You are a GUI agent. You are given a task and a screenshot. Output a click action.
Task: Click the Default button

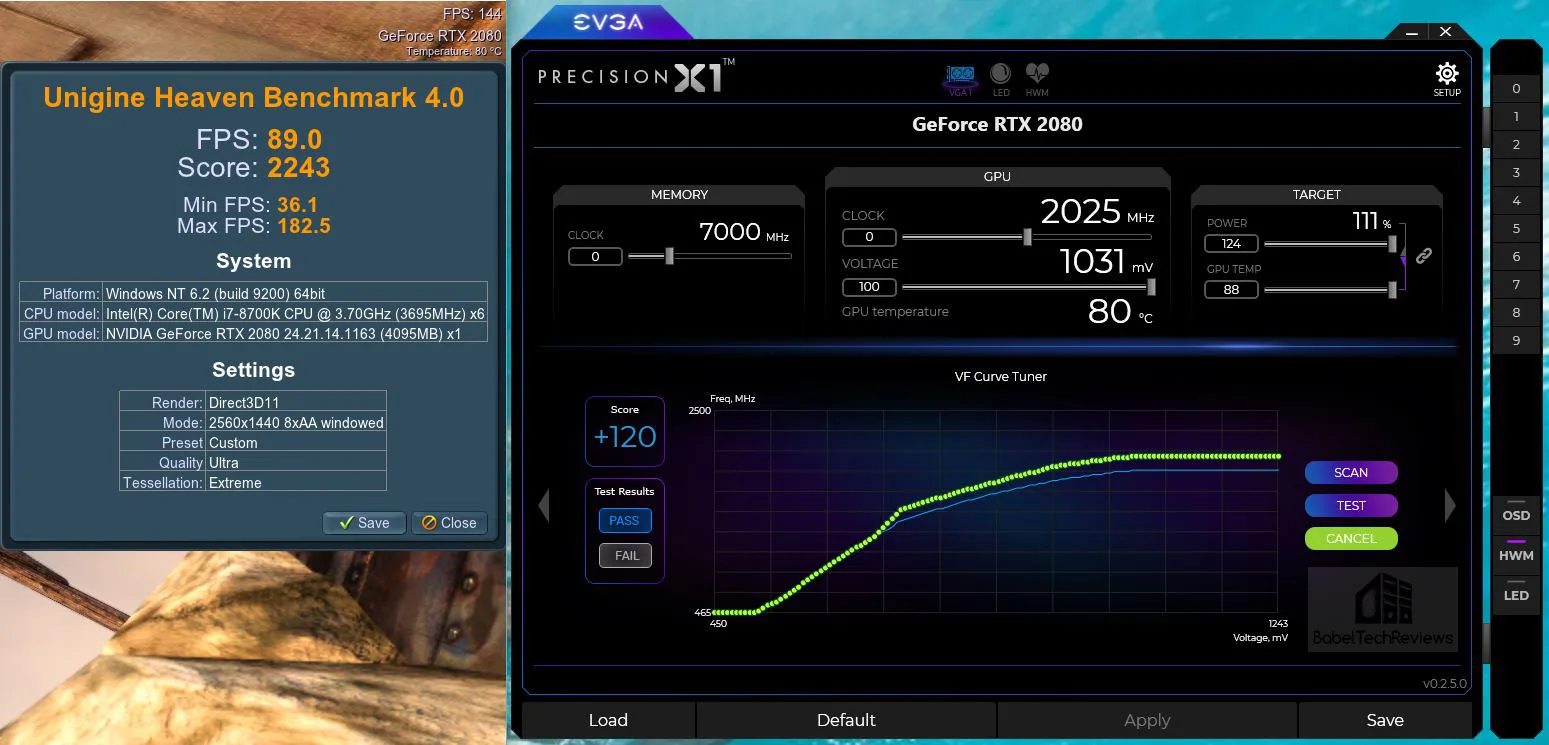[x=846, y=720]
